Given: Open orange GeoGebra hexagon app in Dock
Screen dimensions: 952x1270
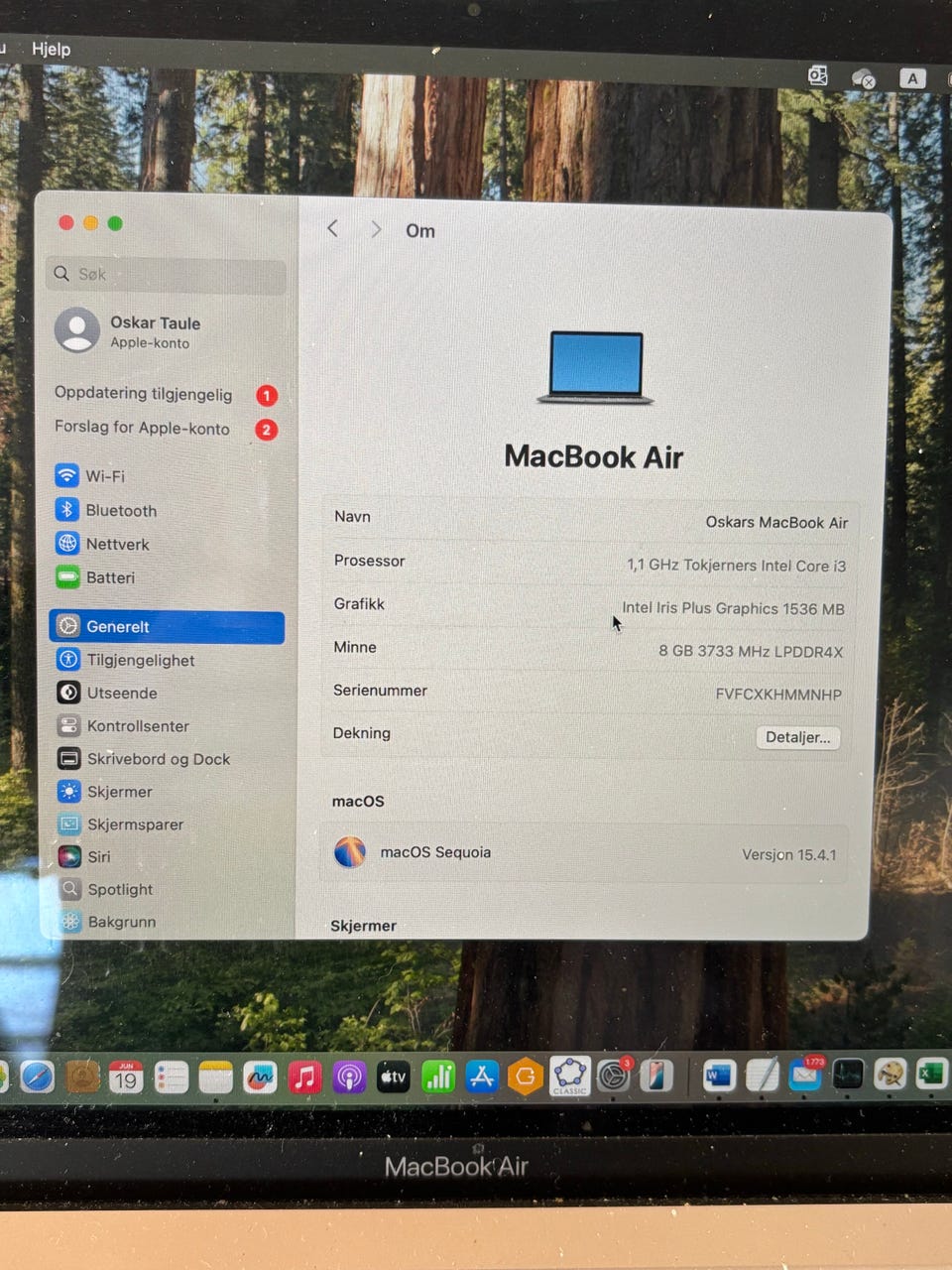Looking at the screenshot, I should click(526, 1077).
